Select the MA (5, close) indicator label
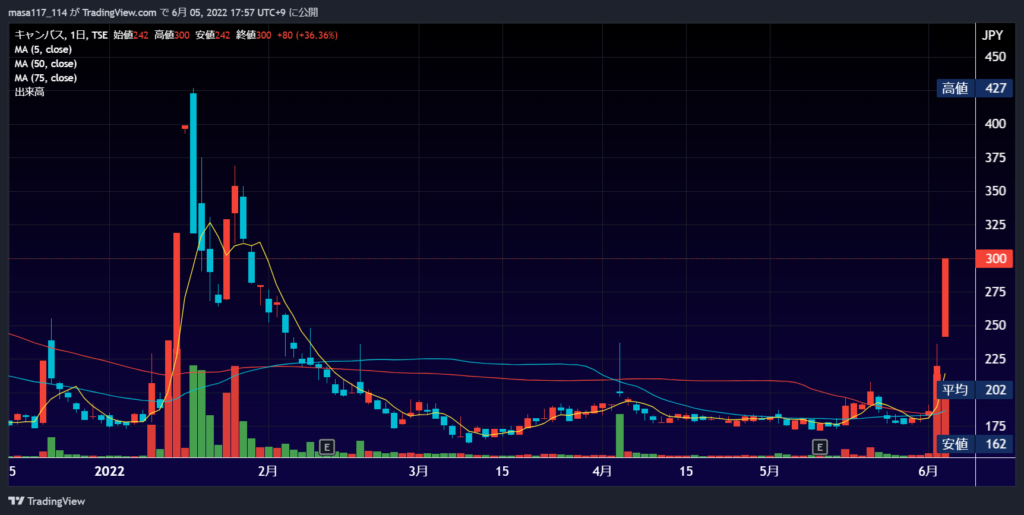Screen dimensions: 1024x515 click(43, 50)
